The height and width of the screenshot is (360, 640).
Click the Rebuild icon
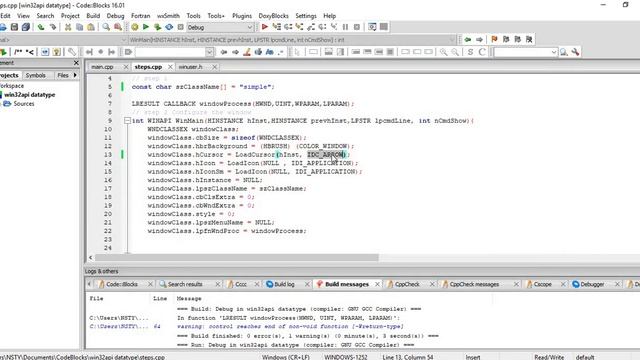(x=169, y=27)
